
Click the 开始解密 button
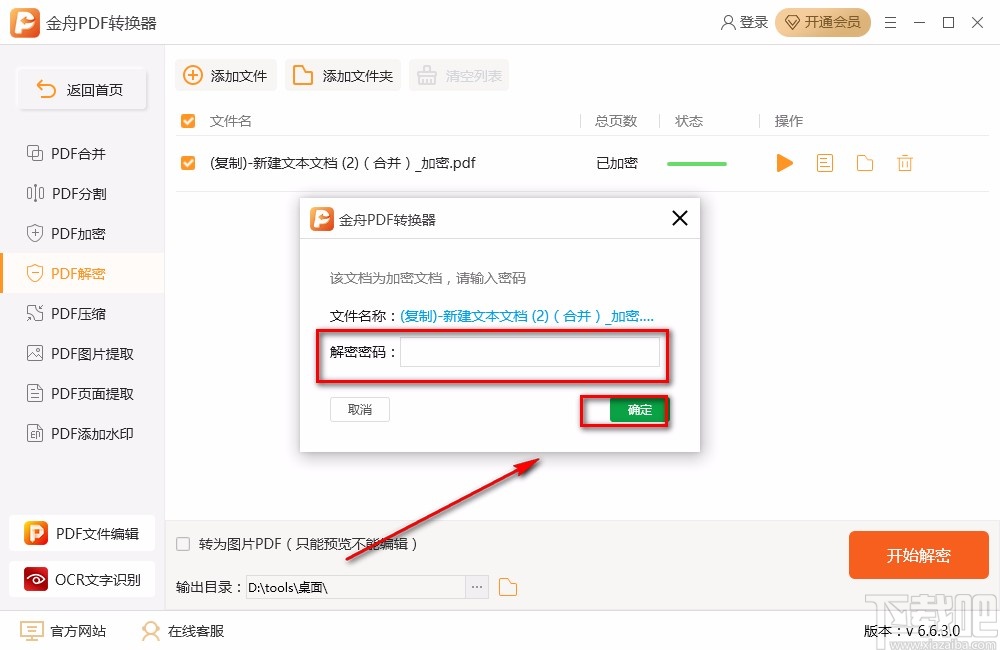click(918, 555)
